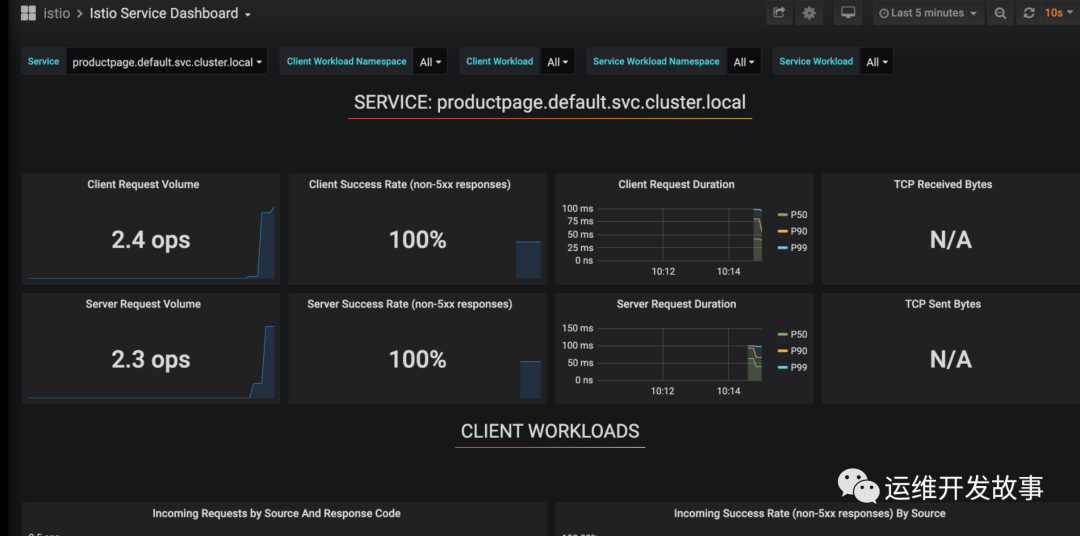Click the 2.3 ops server volume value
Viewport: 1080px width, 536px height.
pyautogui.click(x=151, y=360)
